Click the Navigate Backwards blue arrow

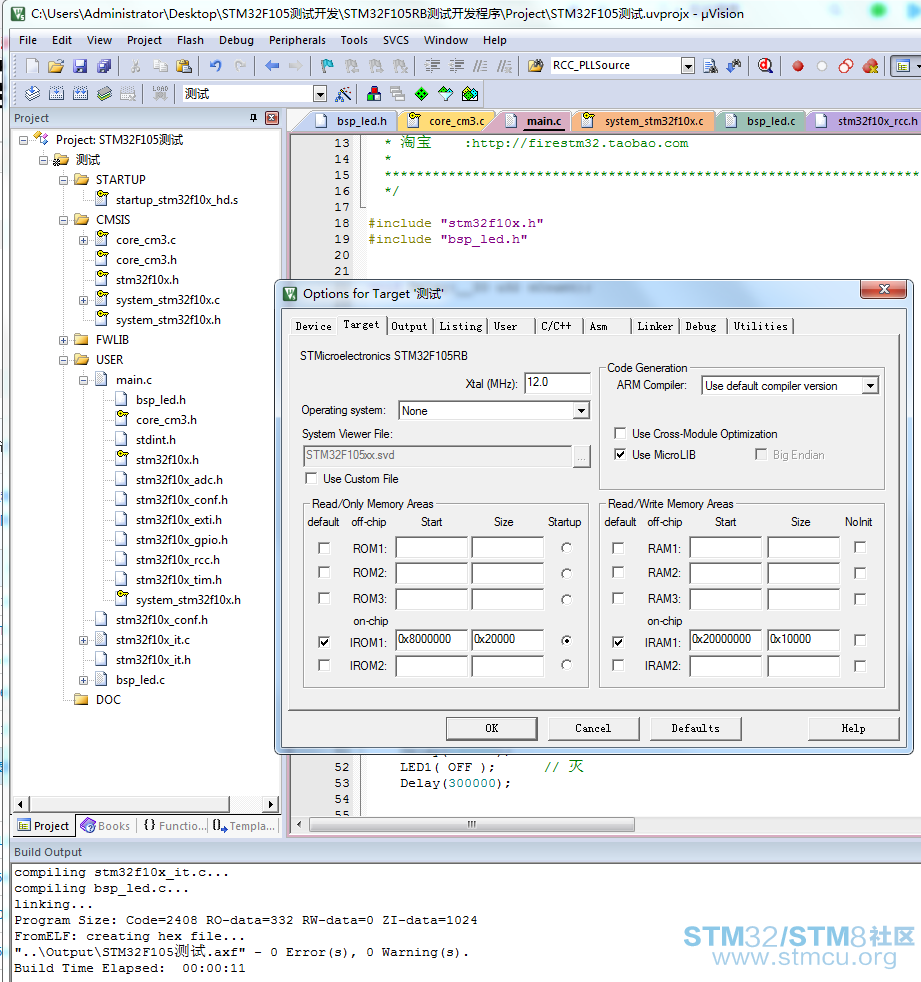pos(272,66)
